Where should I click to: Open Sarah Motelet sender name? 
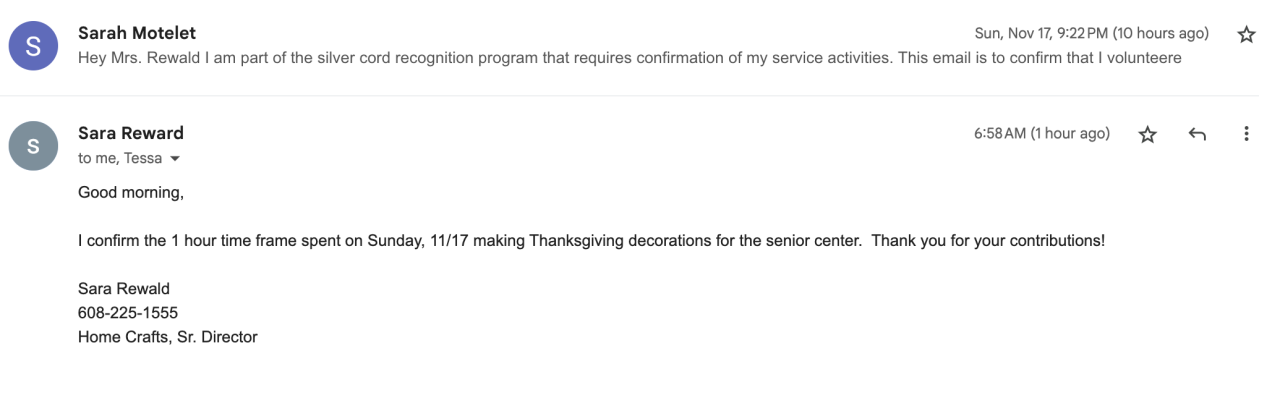[137, 33]
